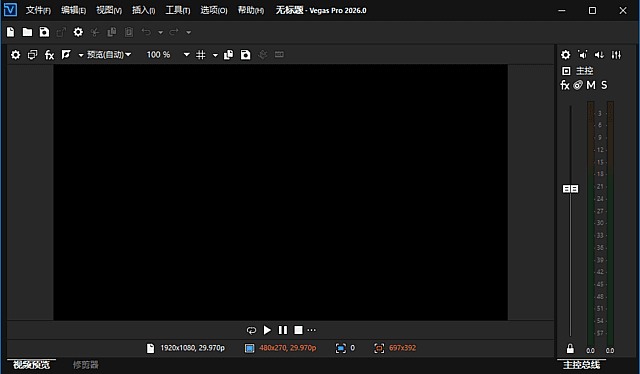Pause playback with the Pause button
The height and width of the screenshot is (374, 640).
(x=283, y=330)
